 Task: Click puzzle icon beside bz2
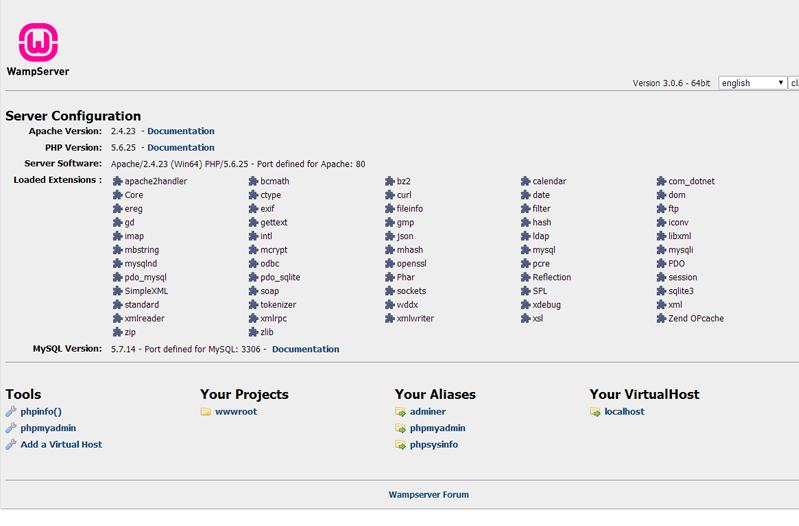[x=390, y=181]
